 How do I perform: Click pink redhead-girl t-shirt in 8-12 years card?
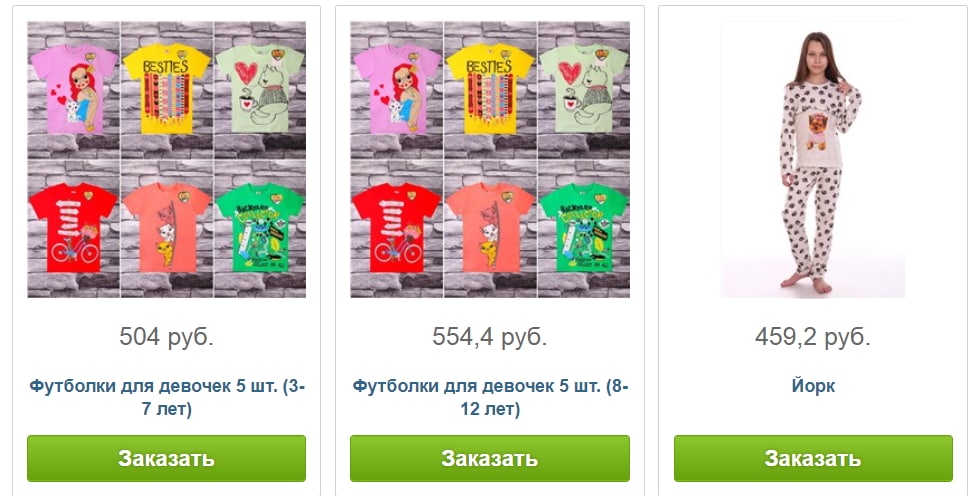click(397, 89)
